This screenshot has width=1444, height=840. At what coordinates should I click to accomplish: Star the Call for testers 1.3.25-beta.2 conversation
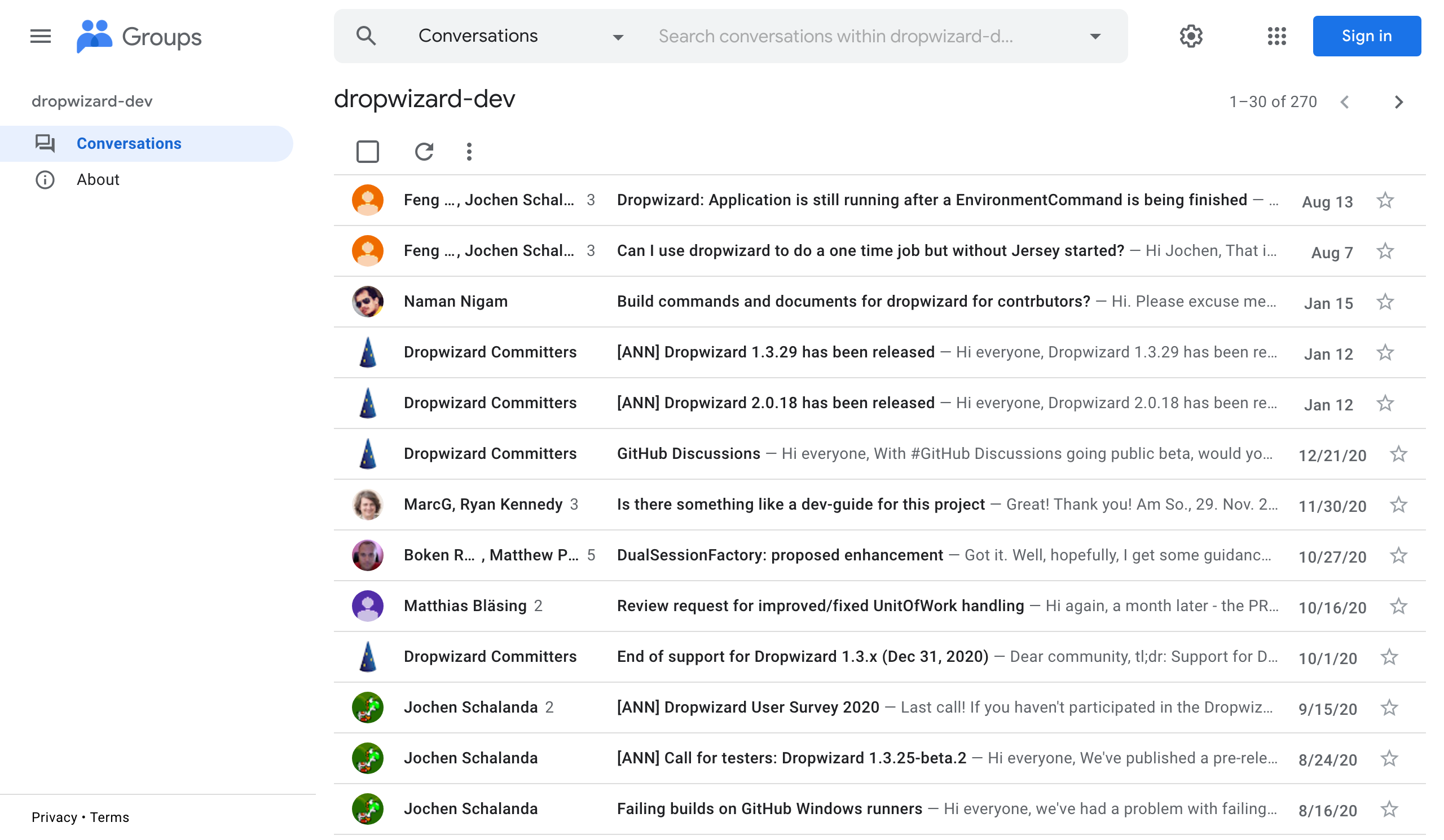[x=1389, y=758]
